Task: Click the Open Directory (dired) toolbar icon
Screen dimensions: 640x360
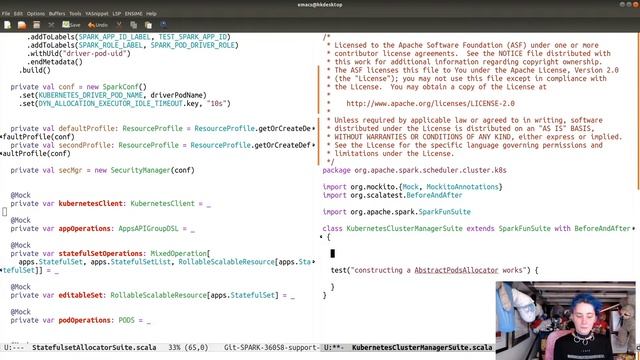Action: pyautogui.click(x=37, y=25)
